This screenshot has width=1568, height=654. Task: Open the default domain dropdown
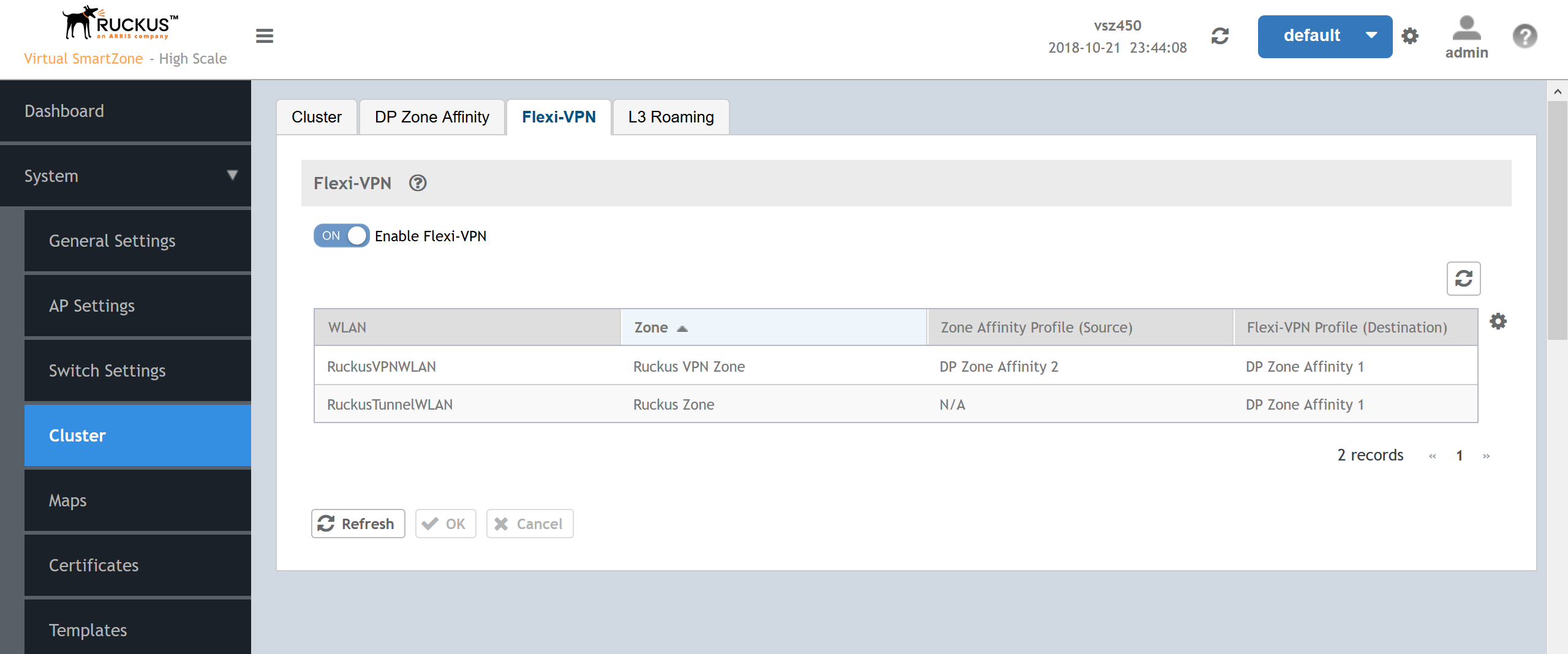1325,36
